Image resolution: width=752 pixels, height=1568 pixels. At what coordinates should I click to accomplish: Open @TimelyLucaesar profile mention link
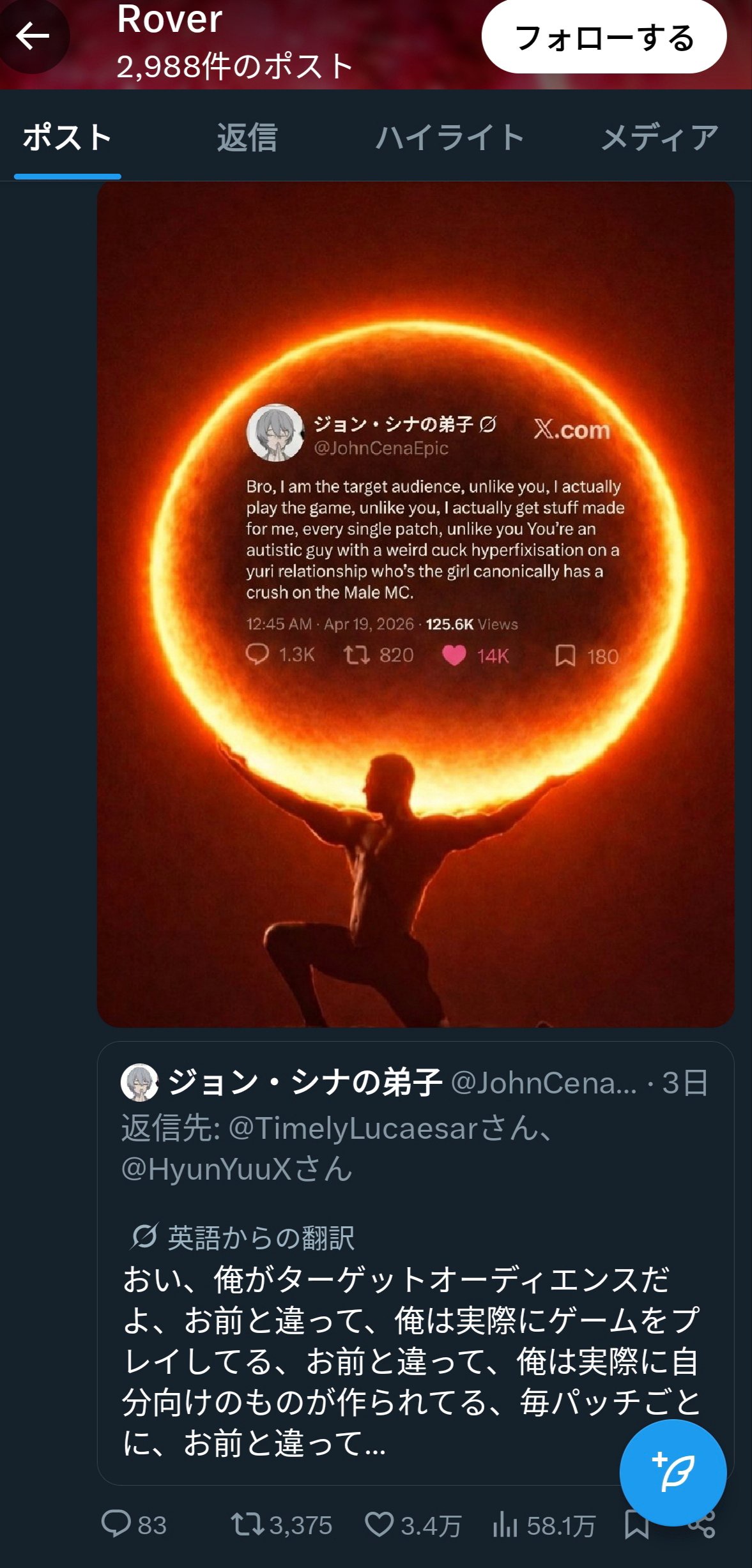point(353,1129)
